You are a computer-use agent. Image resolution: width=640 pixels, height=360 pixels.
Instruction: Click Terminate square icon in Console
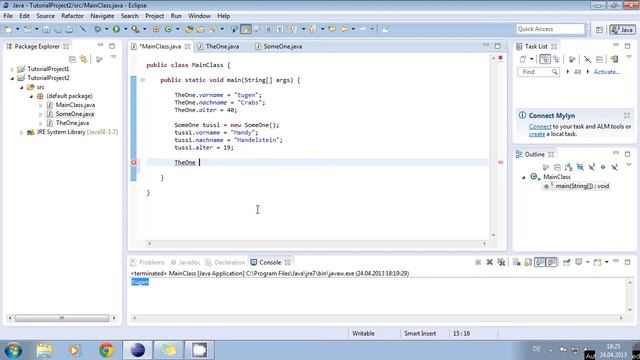pyautogui.click(x=478, y=262)
